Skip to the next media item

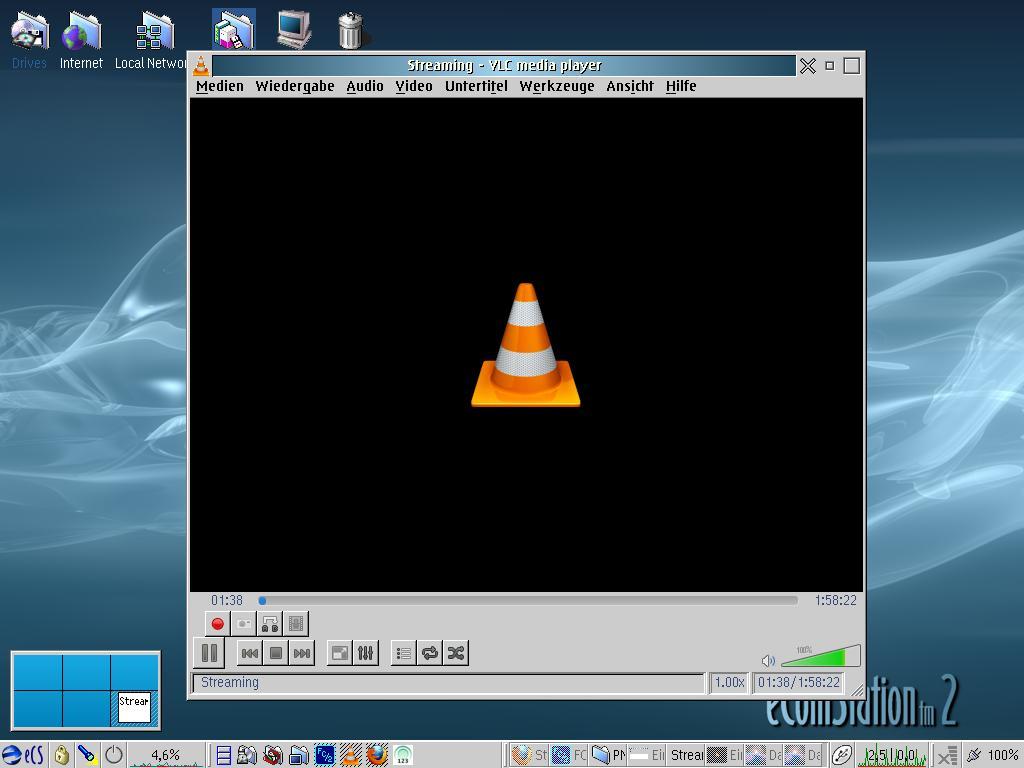[302, 653]
